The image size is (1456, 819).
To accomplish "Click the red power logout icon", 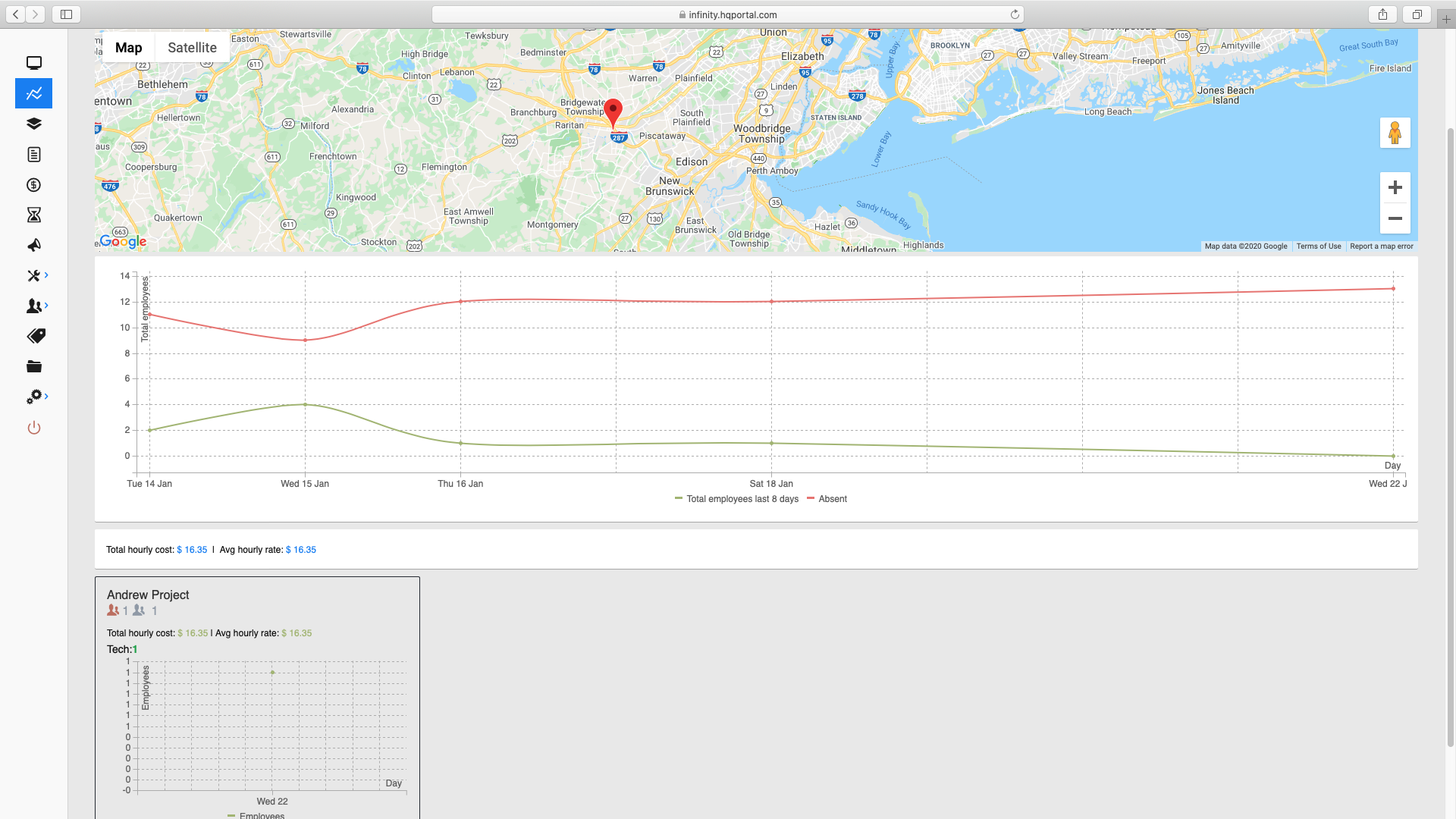I will [34, 428].
